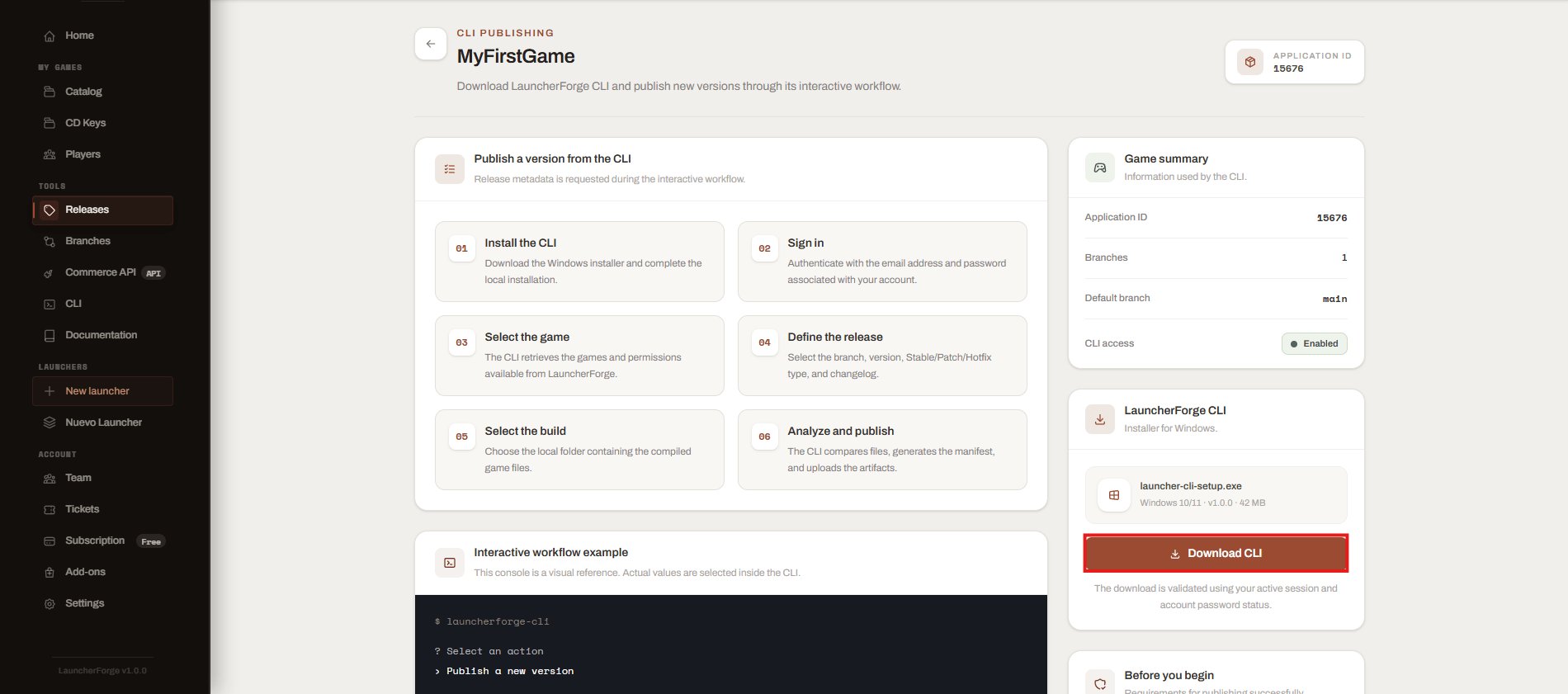Click the Subscription card icon
Image resolution: width=1568 pixels, height=694 pixels.
tap(50, 541)
